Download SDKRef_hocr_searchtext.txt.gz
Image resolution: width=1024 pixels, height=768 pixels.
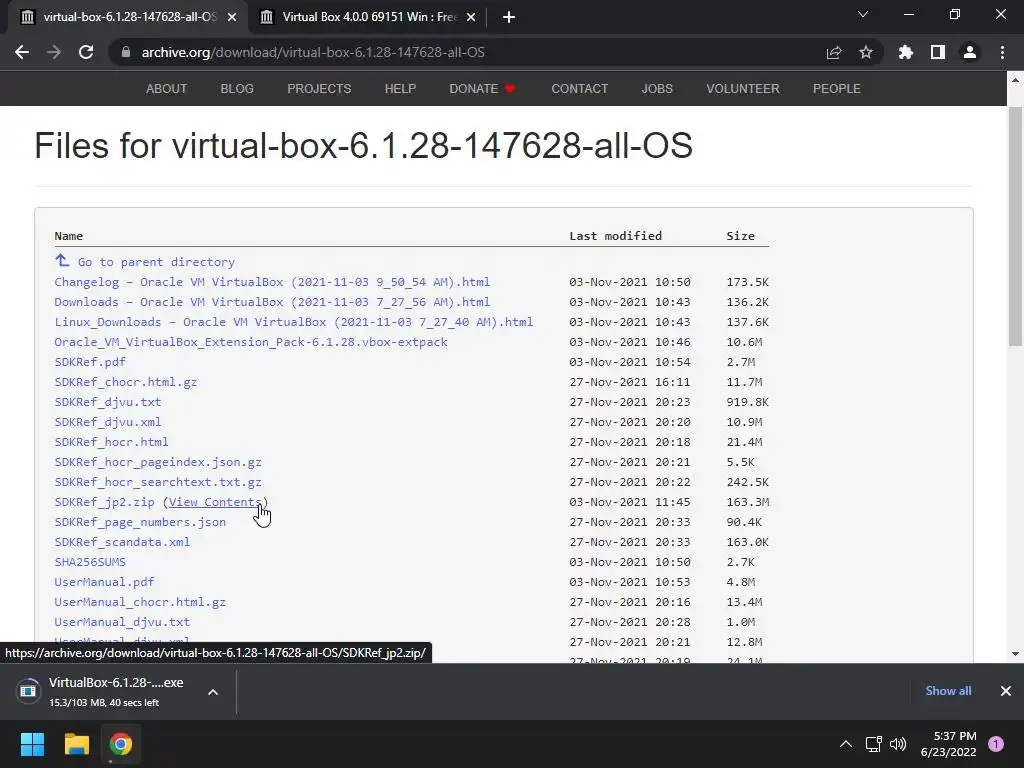click(158, 482)
